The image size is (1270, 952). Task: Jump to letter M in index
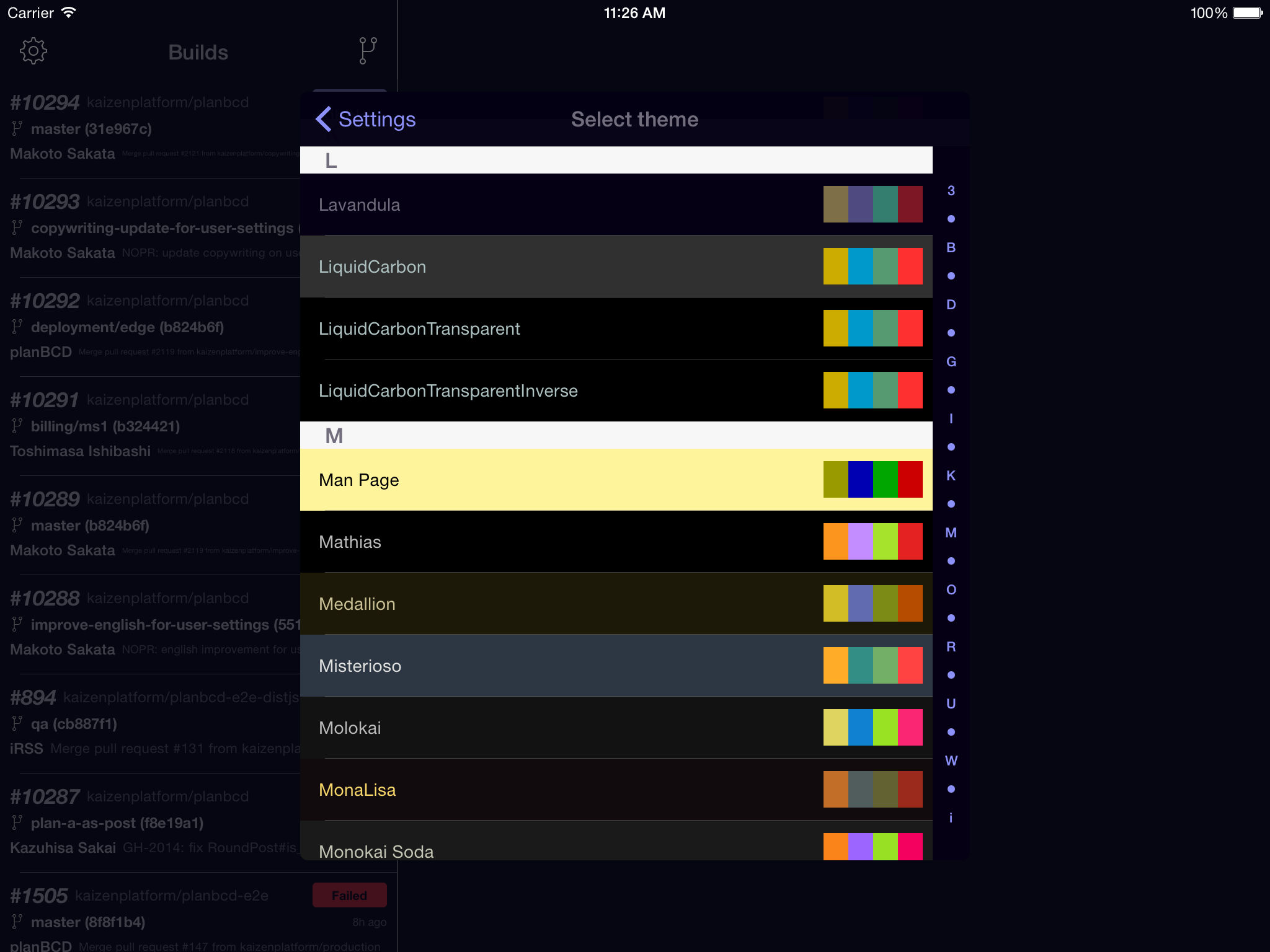click(x=951, y=532)
